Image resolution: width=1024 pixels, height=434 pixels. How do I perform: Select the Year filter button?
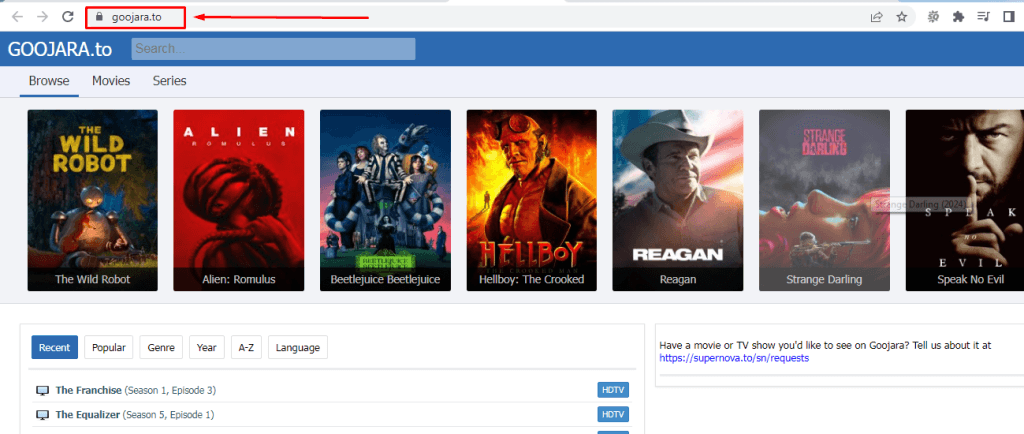point(206,347)
